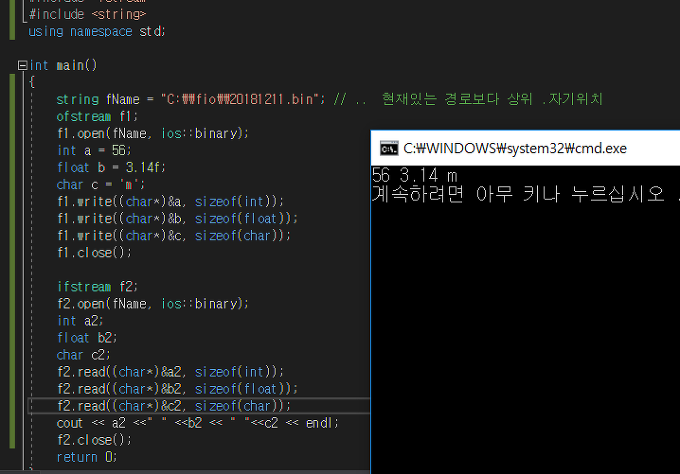Click the 'int main()' function header
This screenshot has height=474, width=680.
pyautogui.click(x=63, y=65)
